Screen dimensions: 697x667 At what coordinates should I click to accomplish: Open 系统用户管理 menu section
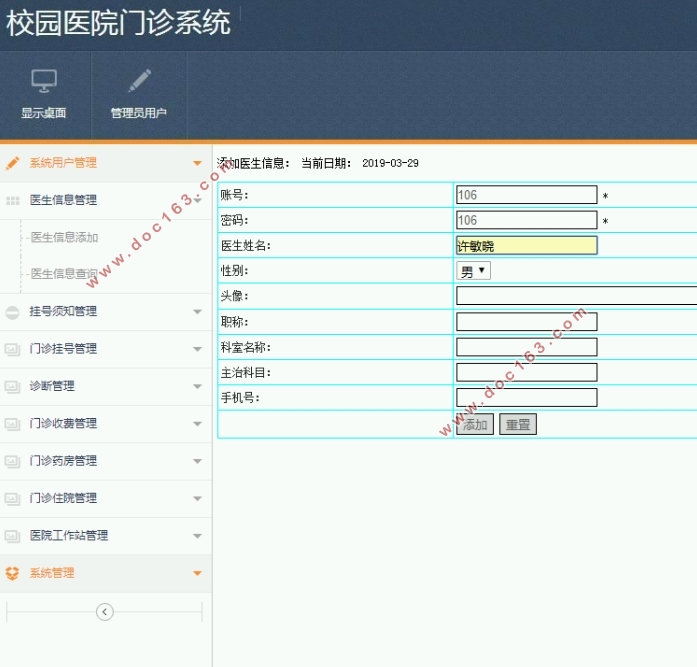coord(106,163)
